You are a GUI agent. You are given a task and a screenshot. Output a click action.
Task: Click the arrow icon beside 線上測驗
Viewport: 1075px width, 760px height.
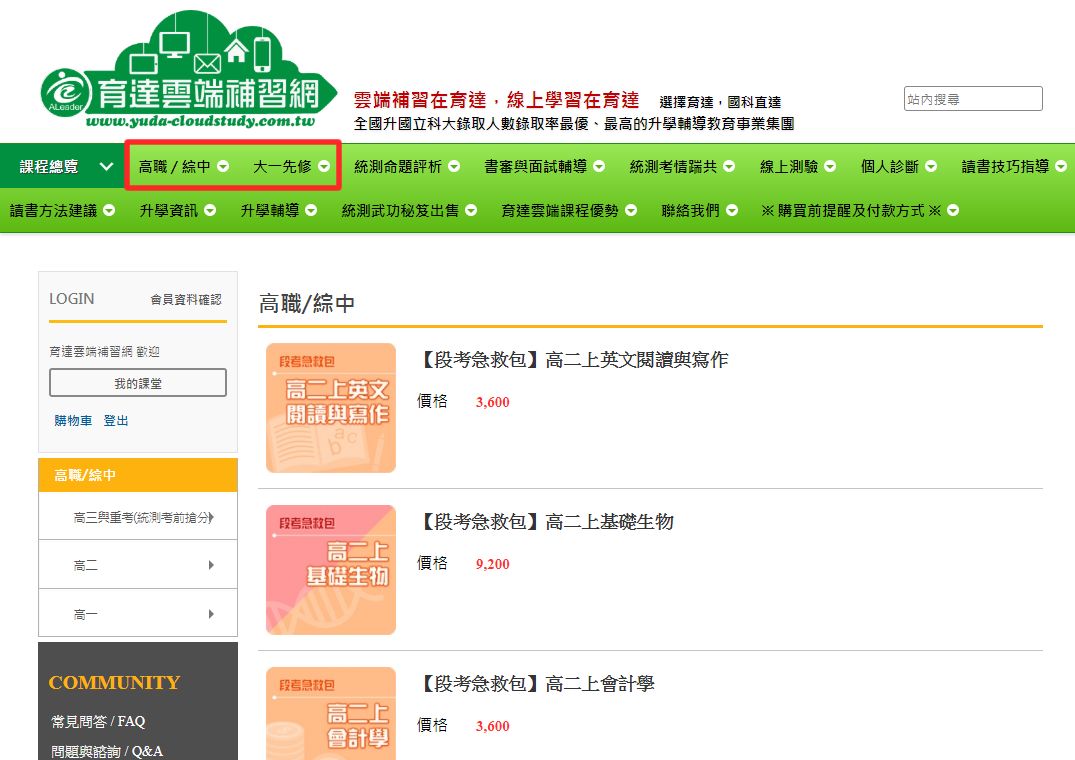(x=830, y=167)
